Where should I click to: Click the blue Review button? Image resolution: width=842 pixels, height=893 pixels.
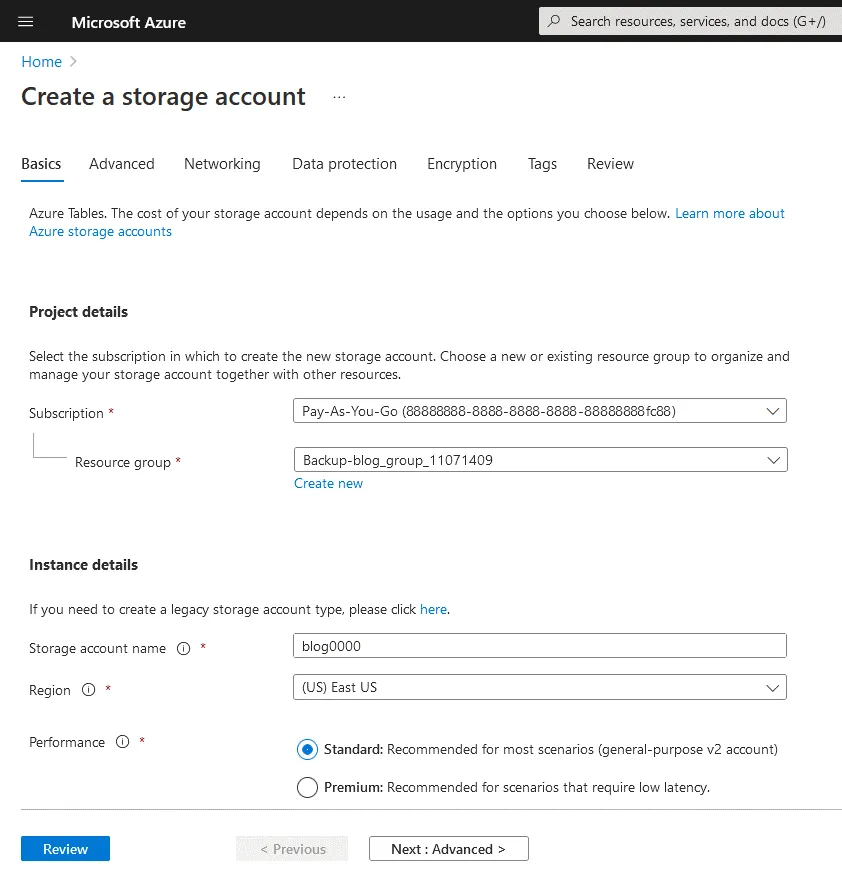(65, 849)
